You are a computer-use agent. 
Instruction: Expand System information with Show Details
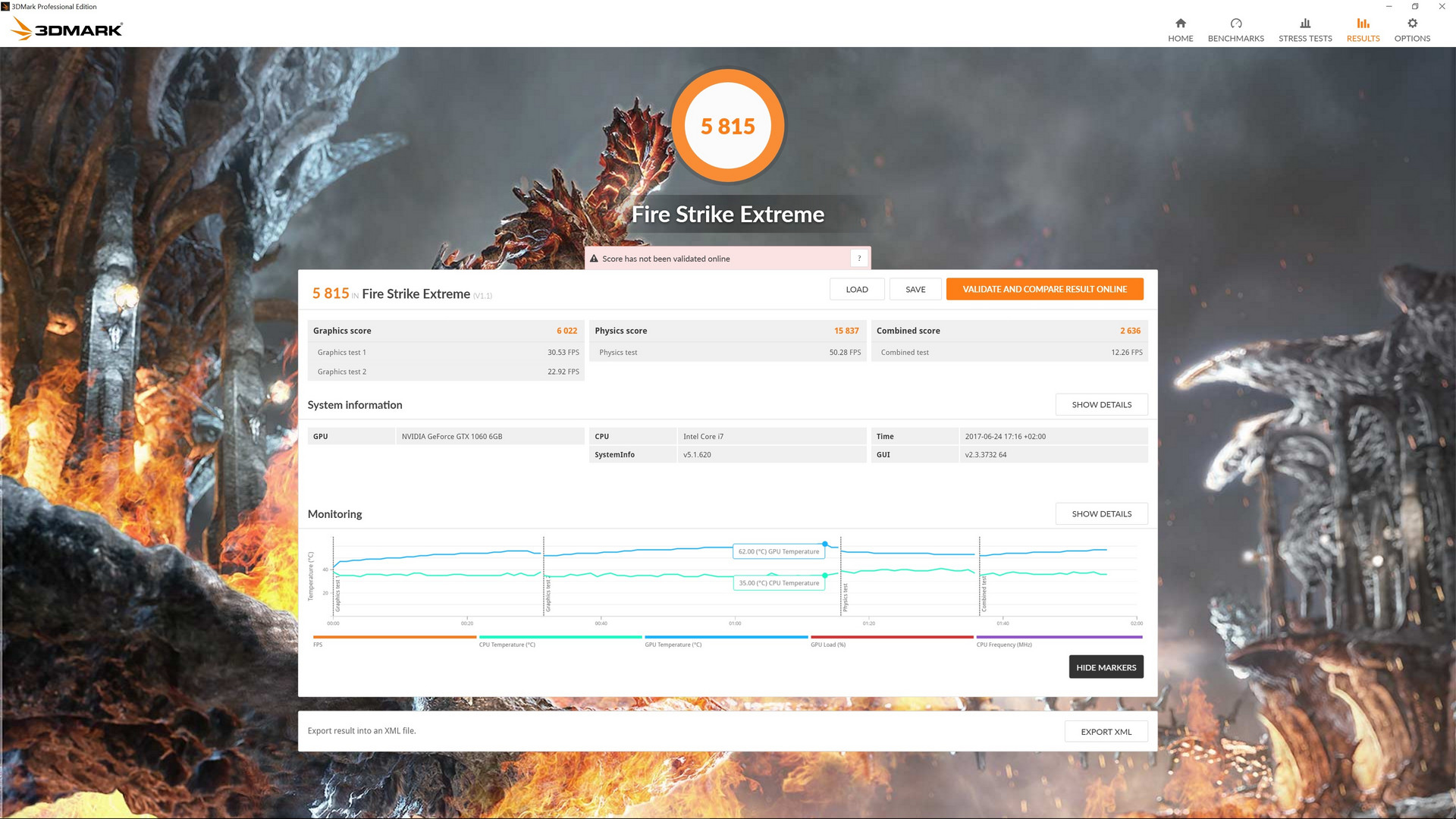click(1101, 405)
